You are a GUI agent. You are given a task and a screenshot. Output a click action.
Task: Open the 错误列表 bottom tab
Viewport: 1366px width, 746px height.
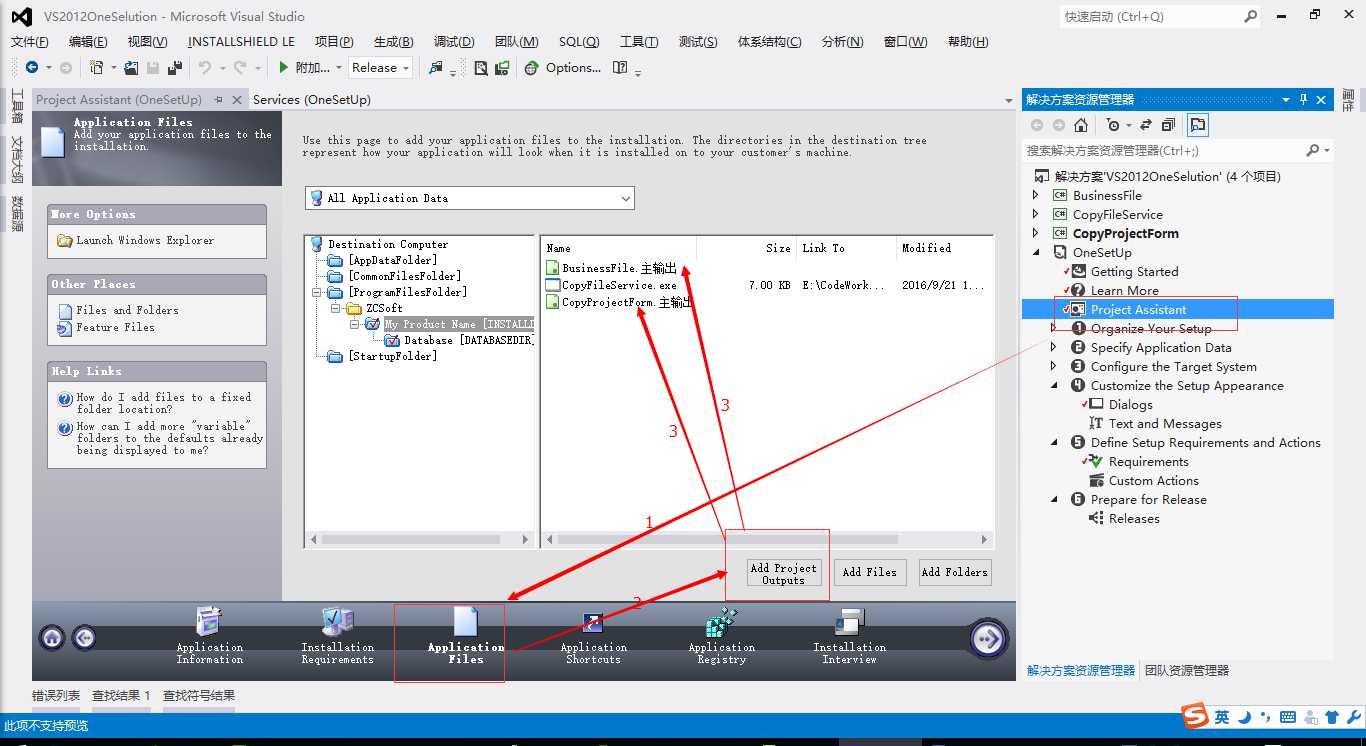[x=56, y=696]
